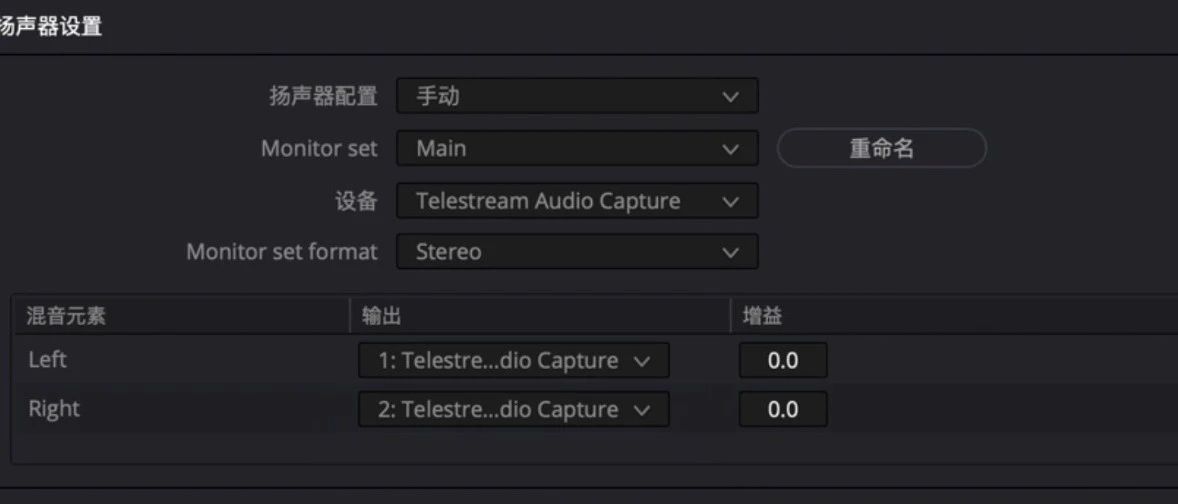This screenshot has width=1178, height=504.
Task: Click the Monitor set format field label
Action: 282,252
